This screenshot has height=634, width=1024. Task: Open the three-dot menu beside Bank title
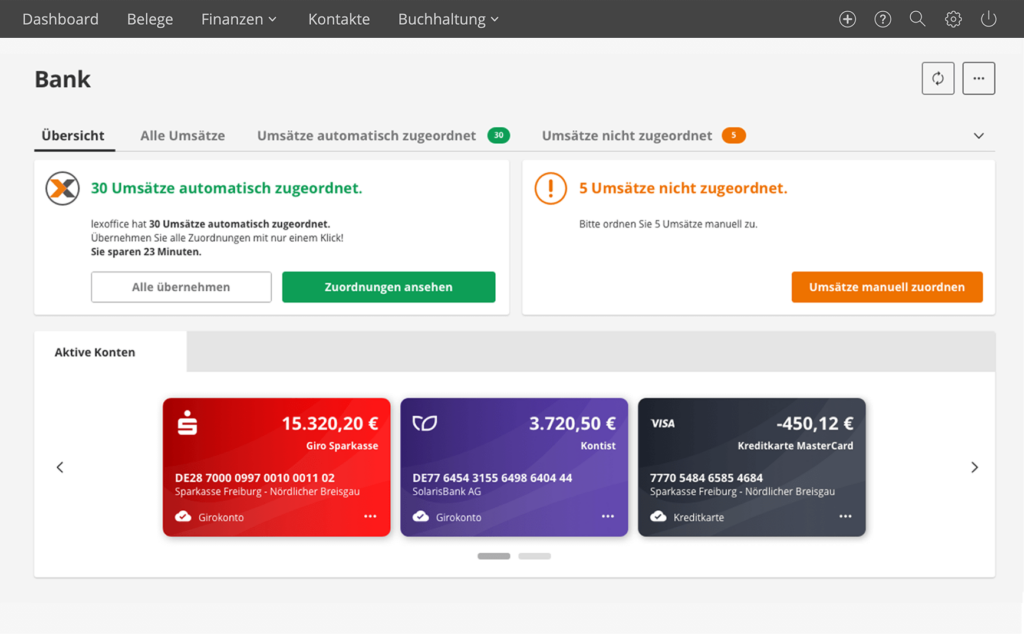(x=978, y=79)
